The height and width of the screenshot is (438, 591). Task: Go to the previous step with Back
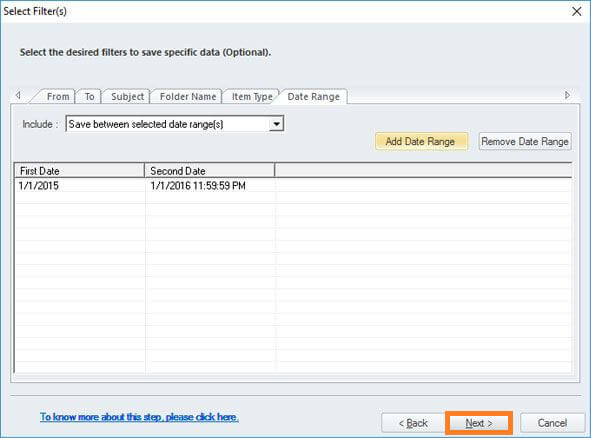pyautogui.click(x=413, y=423)
